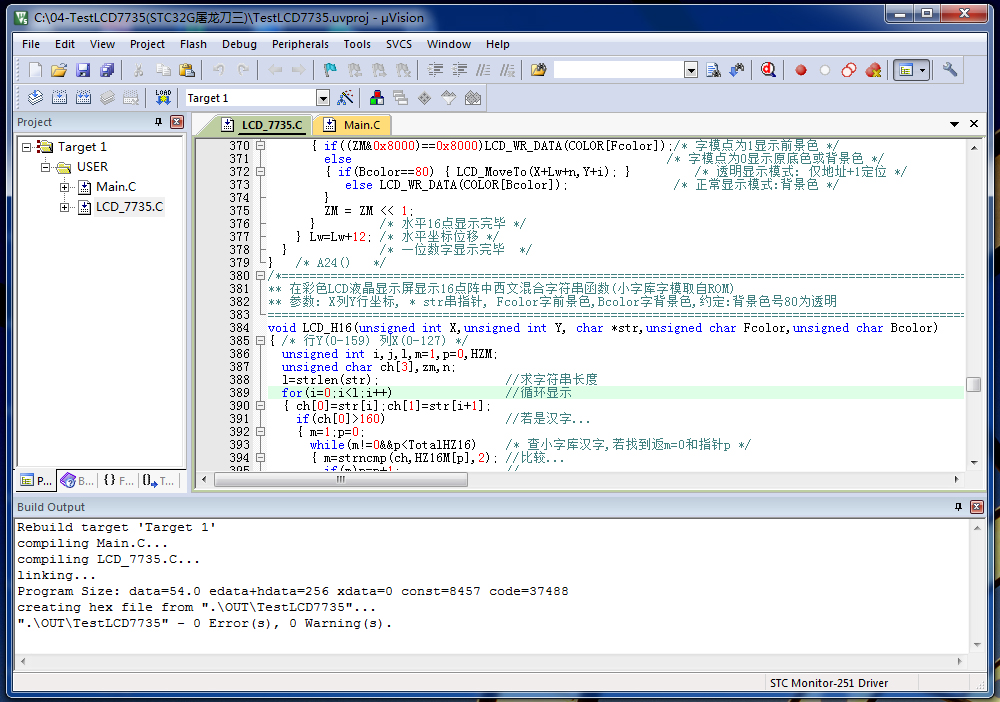This screenshot has height=702, width=1000.
Task: Start debug session icon
Action: (768, 70)
